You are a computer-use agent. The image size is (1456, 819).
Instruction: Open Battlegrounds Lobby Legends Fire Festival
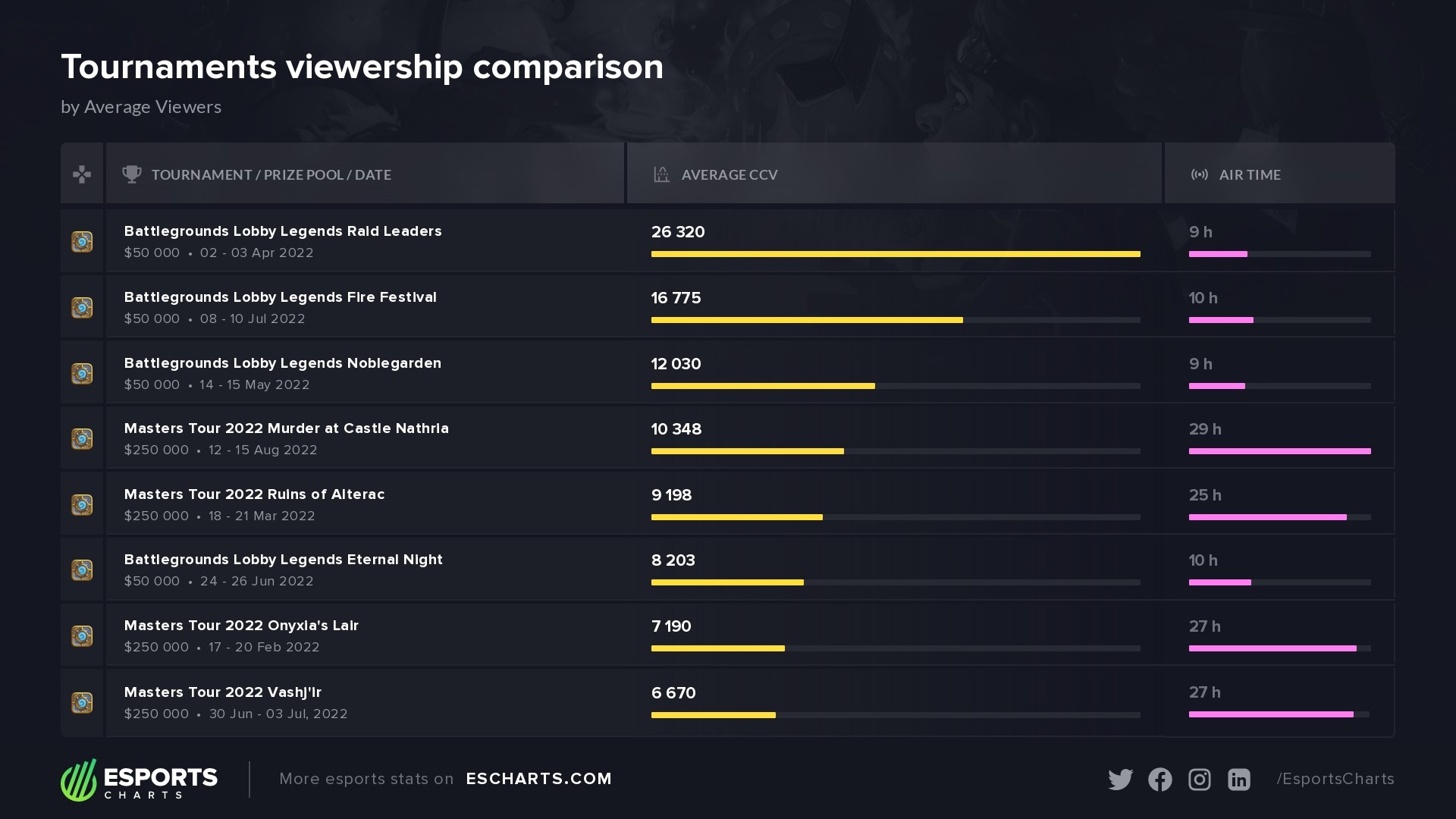[x=280, y=297]
